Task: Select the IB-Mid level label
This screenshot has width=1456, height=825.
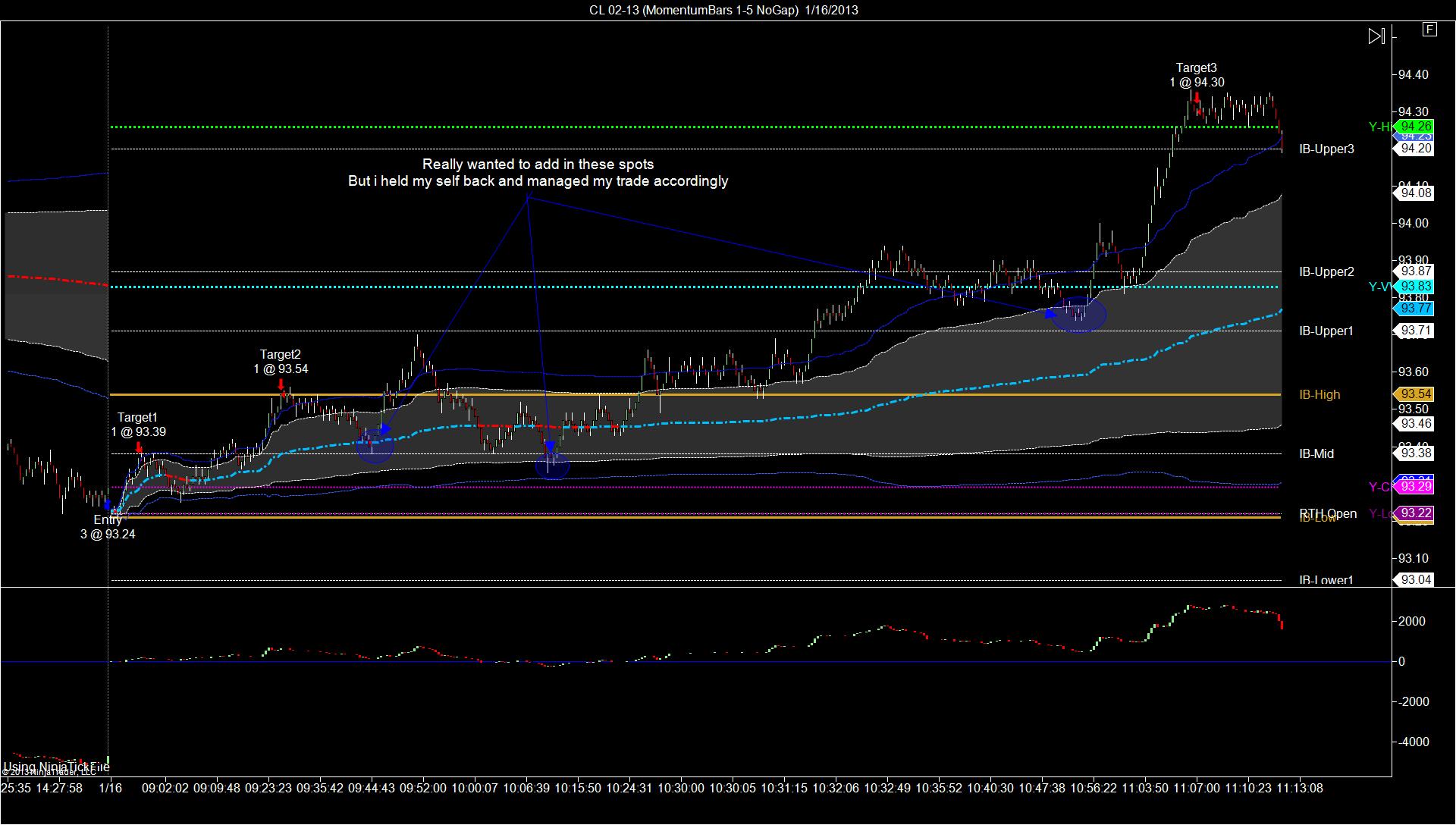Action: click(x=1316, y=454)
